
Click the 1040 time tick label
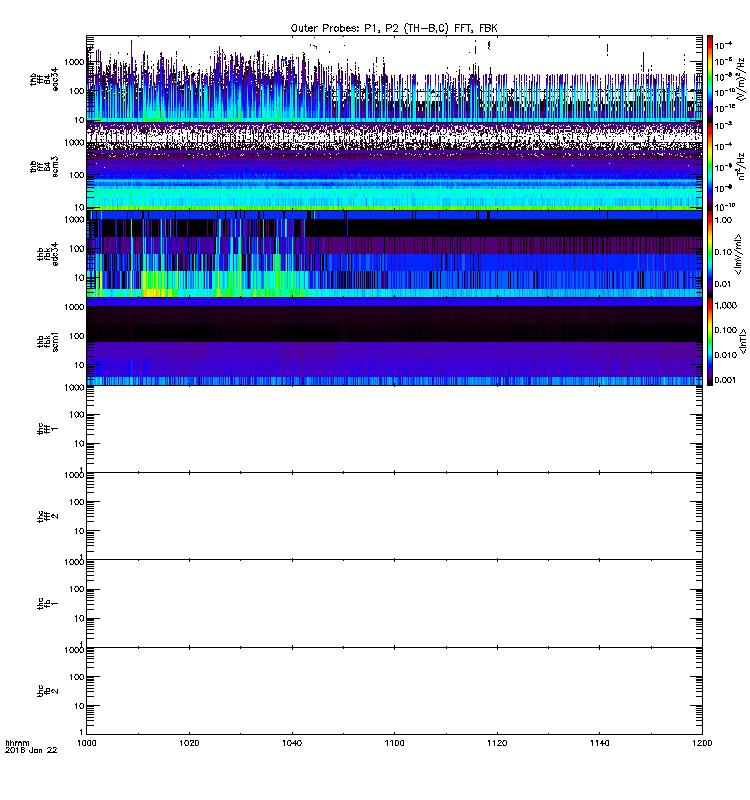tap(292, 743)
